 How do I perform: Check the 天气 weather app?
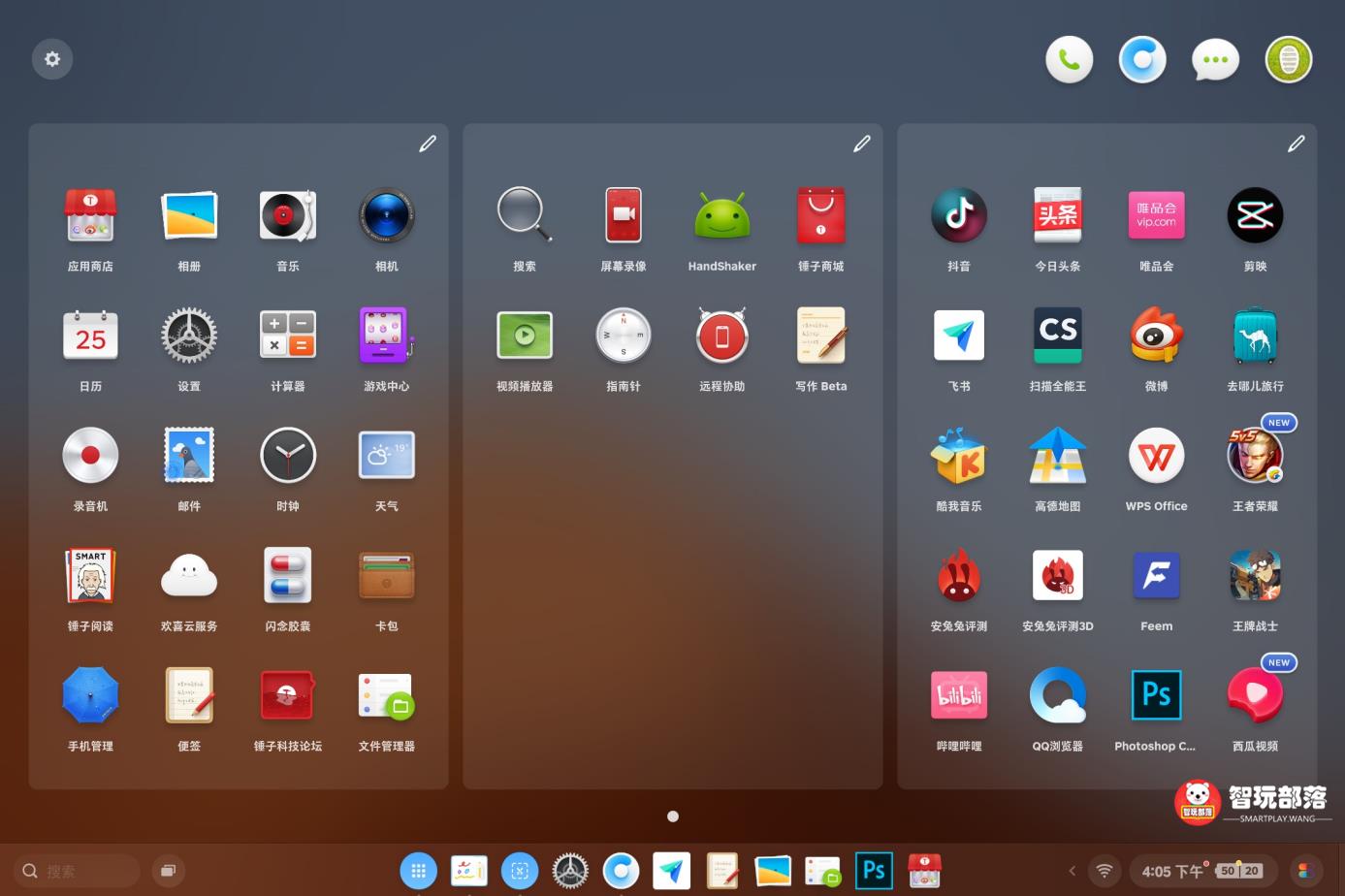pos(387,456)
